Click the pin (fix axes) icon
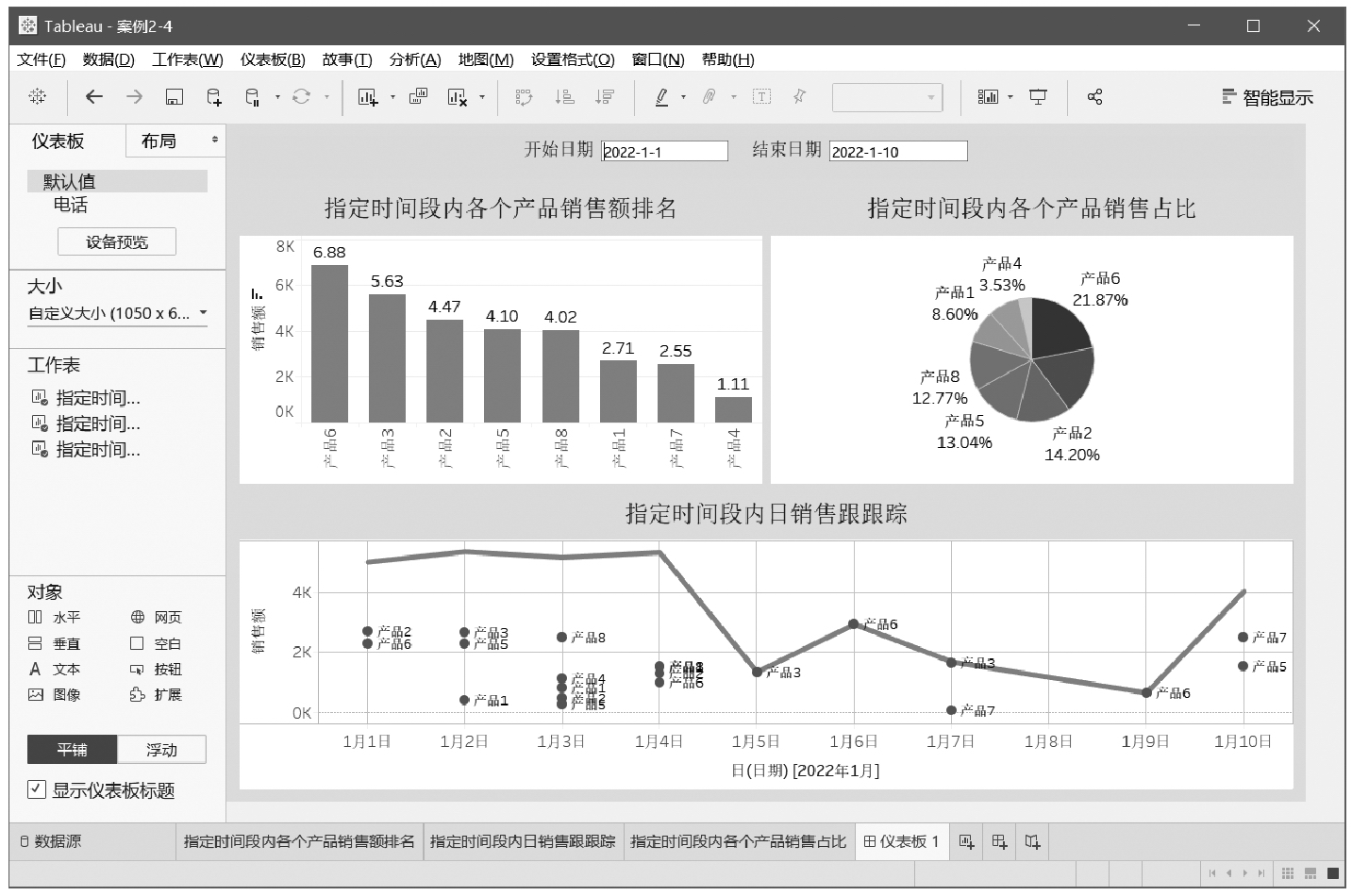The image size is (1352, 896). tap(800, 96)
